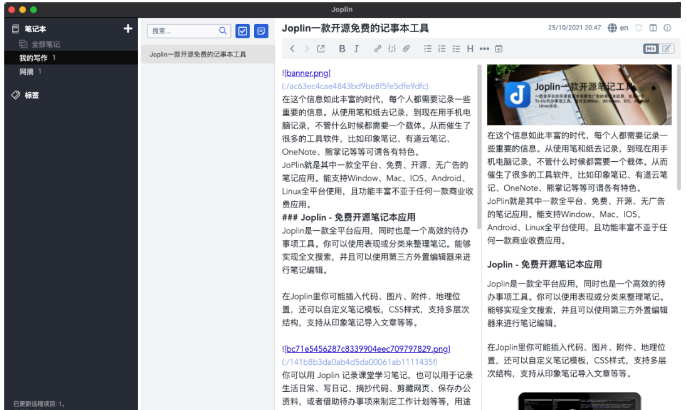The image size is (686, 410).
Task: Click the second device image in preview
Action: (579, 401)
